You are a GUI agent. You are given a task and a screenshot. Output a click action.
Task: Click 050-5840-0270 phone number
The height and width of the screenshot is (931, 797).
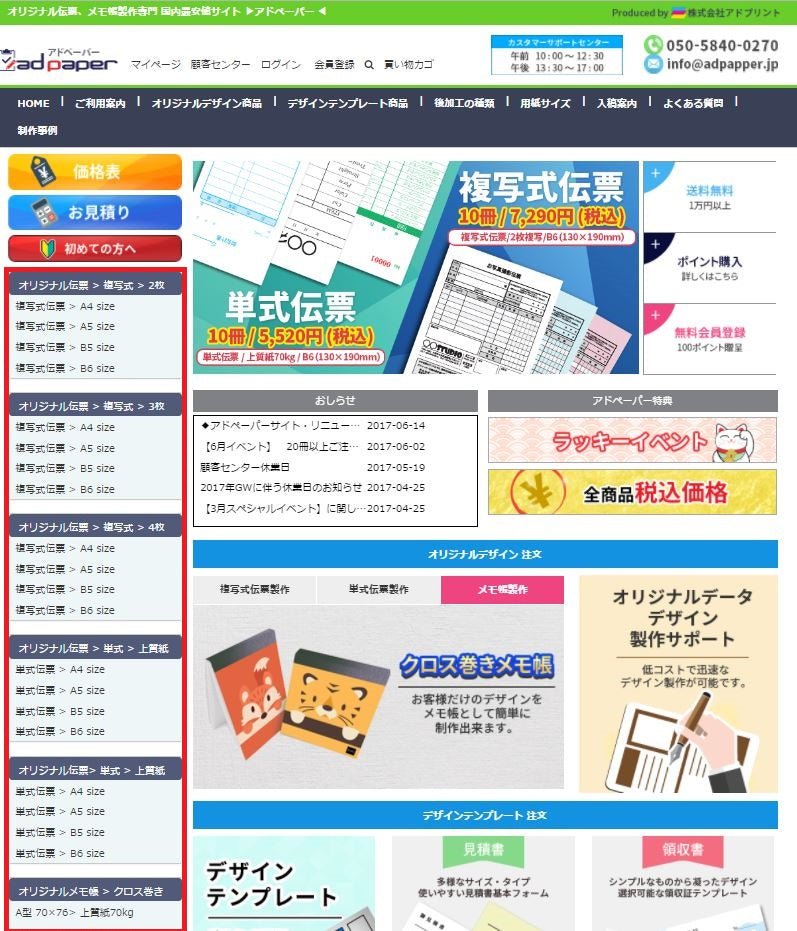722,45
